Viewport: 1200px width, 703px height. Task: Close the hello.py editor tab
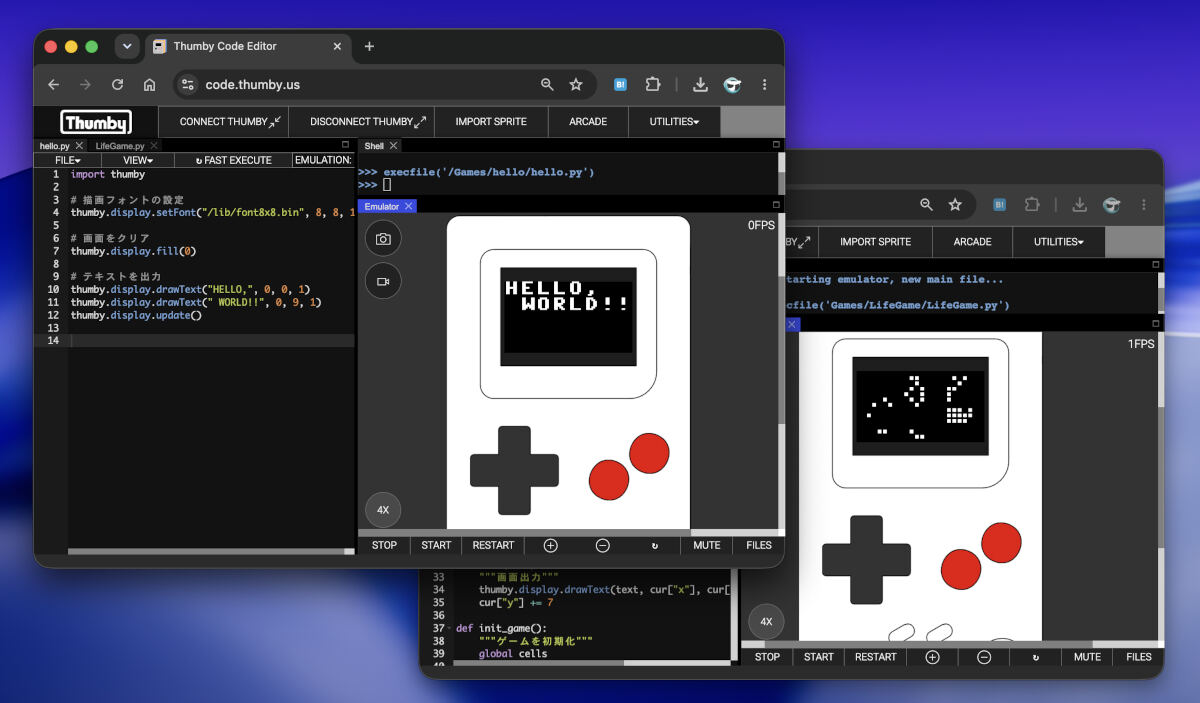(79, 146)
